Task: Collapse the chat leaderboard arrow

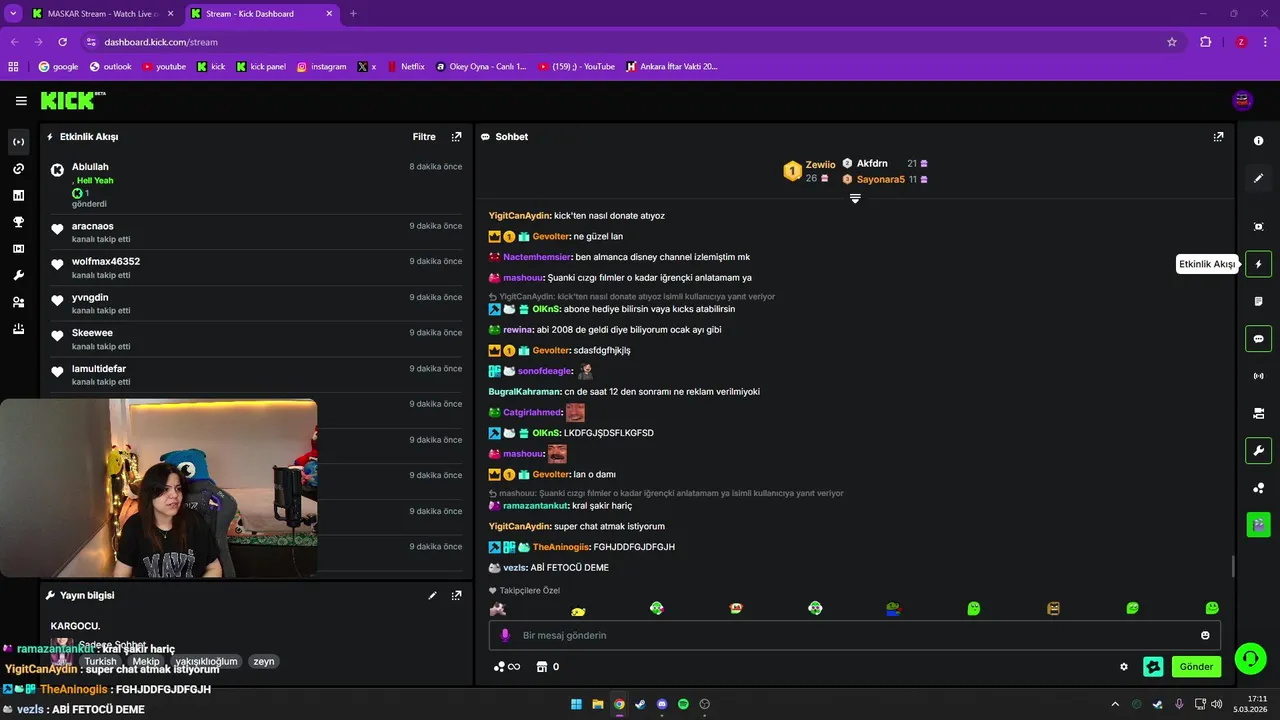Action: (855, 198)
